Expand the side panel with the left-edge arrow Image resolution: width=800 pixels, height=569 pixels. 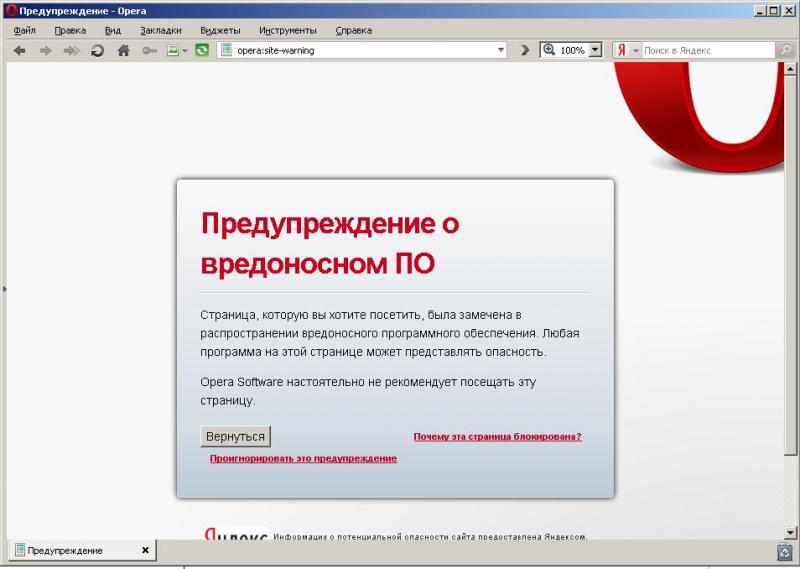pyautogui.click(x=4, y=289)
